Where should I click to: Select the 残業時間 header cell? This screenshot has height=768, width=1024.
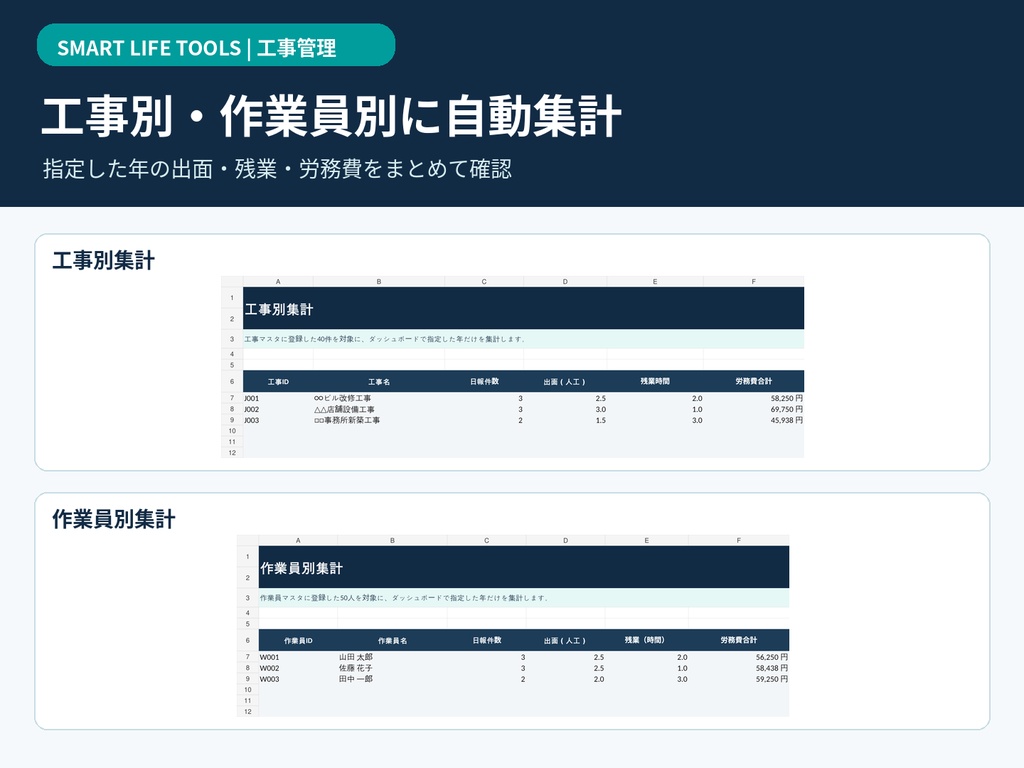tap(655, 381)
